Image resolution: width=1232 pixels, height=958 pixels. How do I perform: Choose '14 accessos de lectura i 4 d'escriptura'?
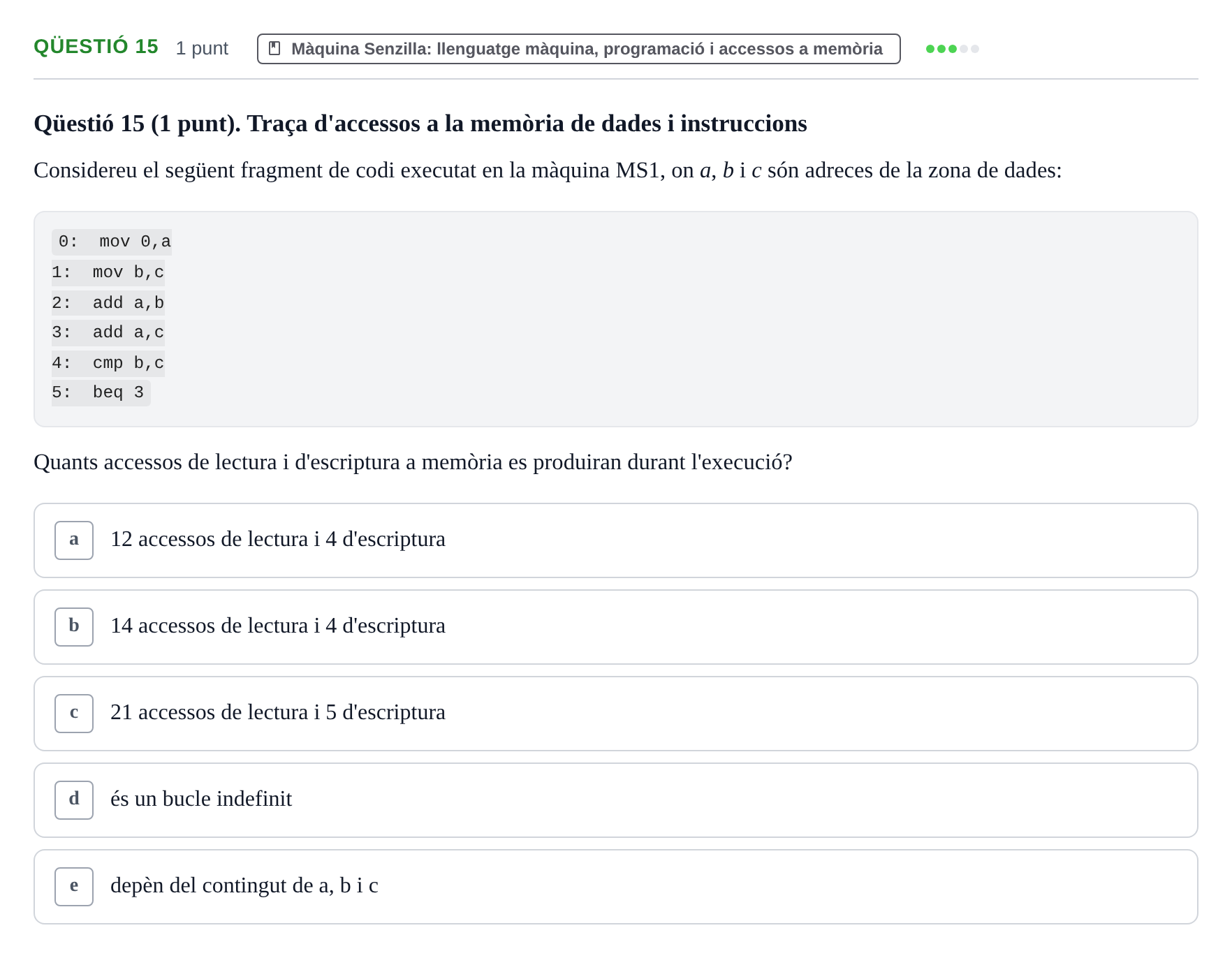coord(616,627)
